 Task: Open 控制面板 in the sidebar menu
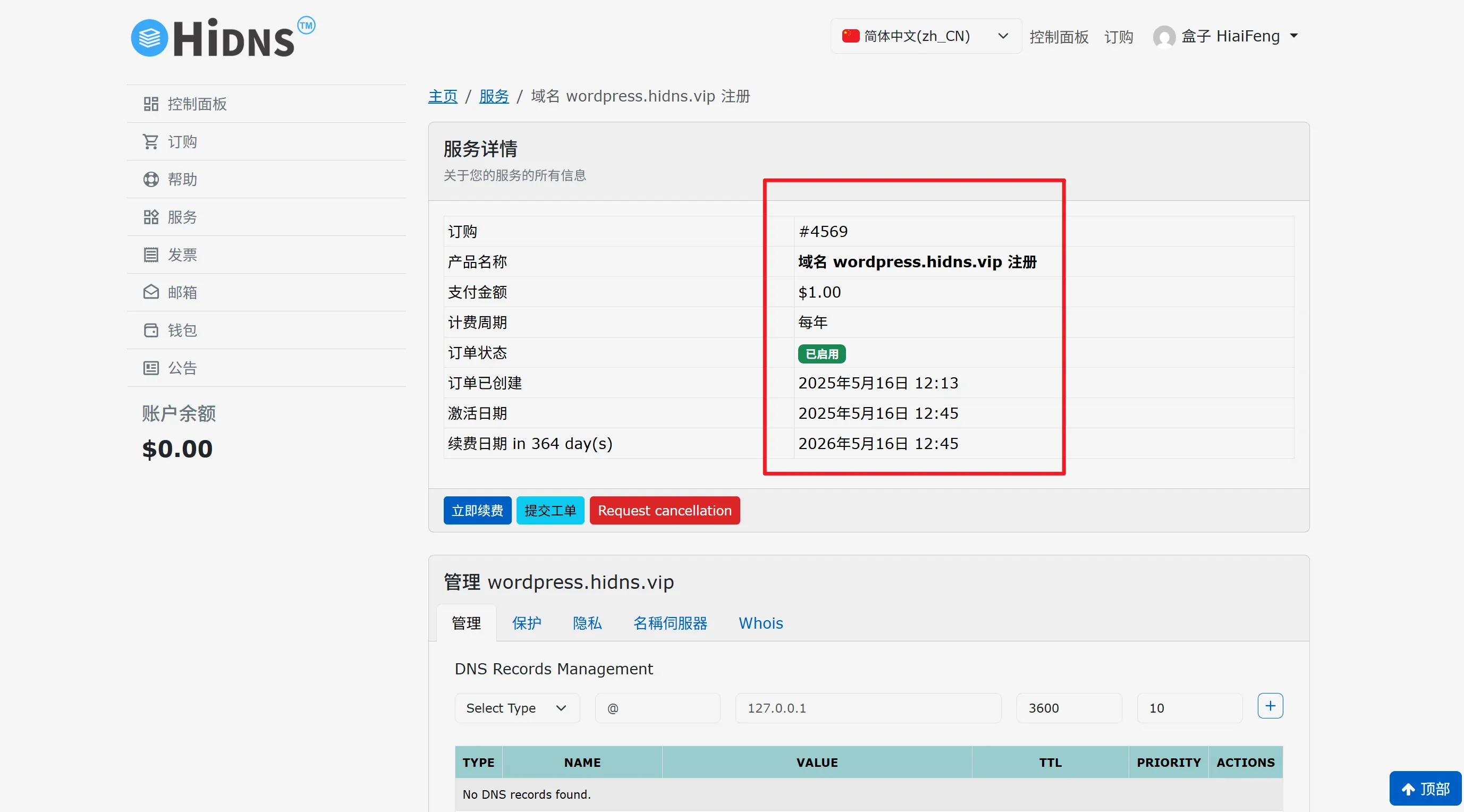click(x=267, y=104)
